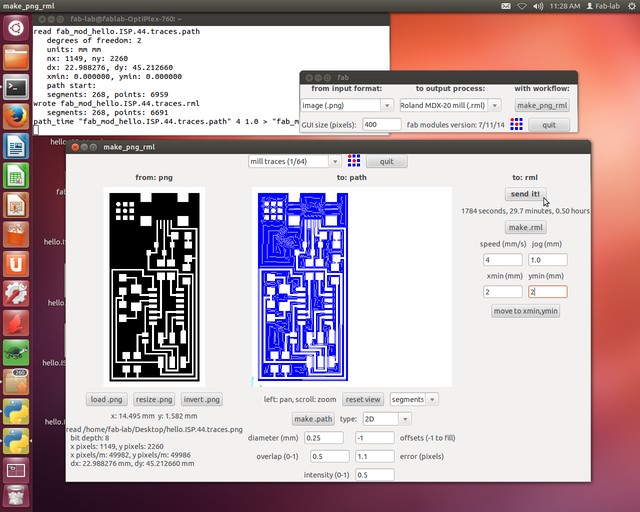Image resolution: width=640 pixels, height=512 pixels.
Task: Open LibreOffice Writer in the dock
Action: point(16,146)
